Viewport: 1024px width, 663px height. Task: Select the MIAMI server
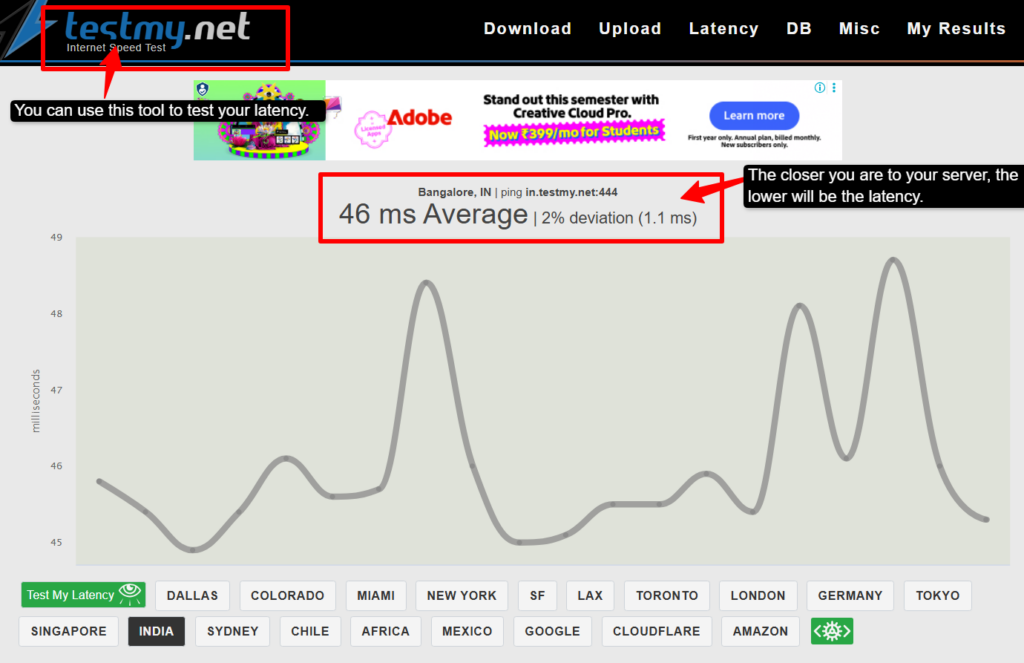(x=376, y=596)
